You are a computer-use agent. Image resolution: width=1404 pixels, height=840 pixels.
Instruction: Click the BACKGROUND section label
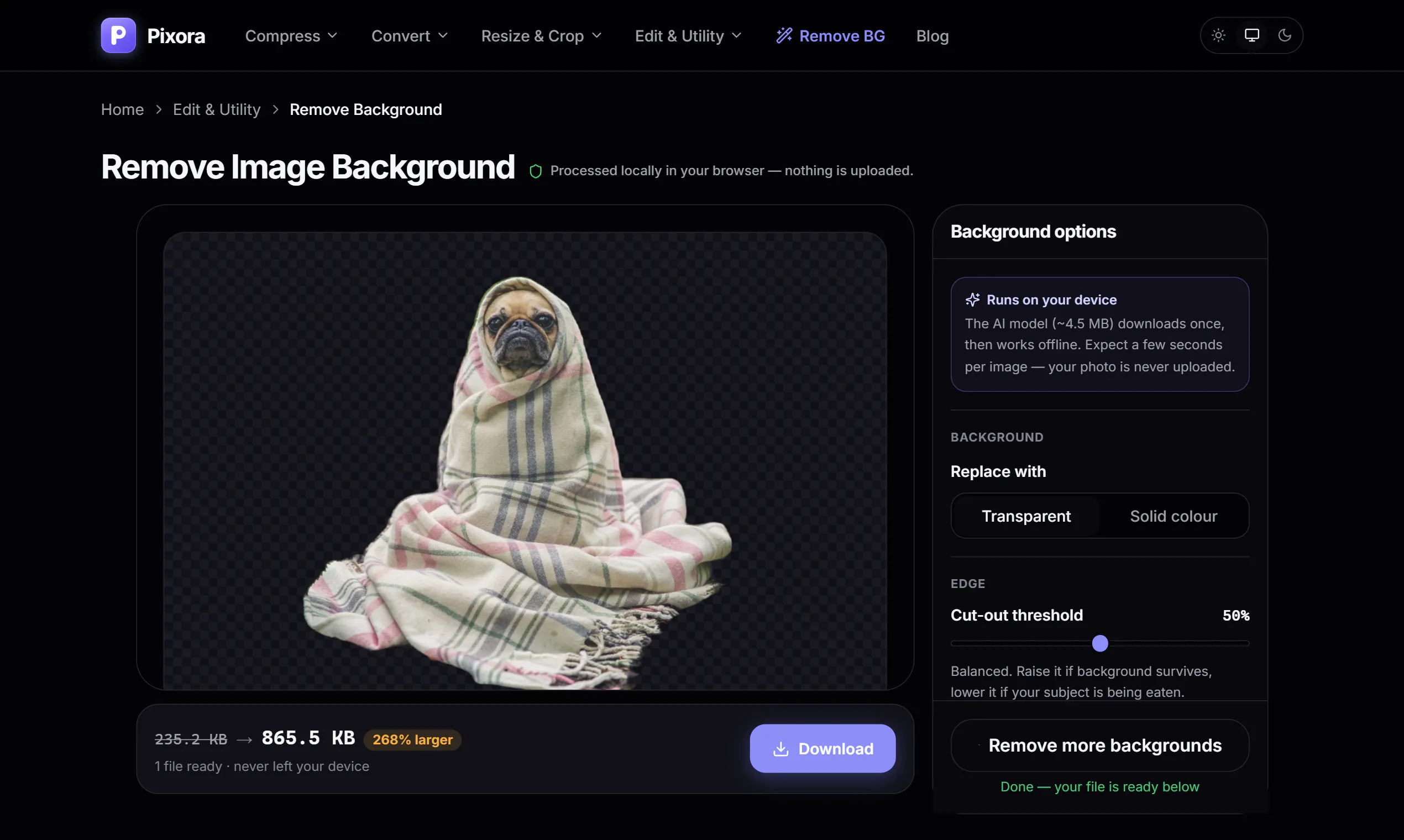coord(997,437)
